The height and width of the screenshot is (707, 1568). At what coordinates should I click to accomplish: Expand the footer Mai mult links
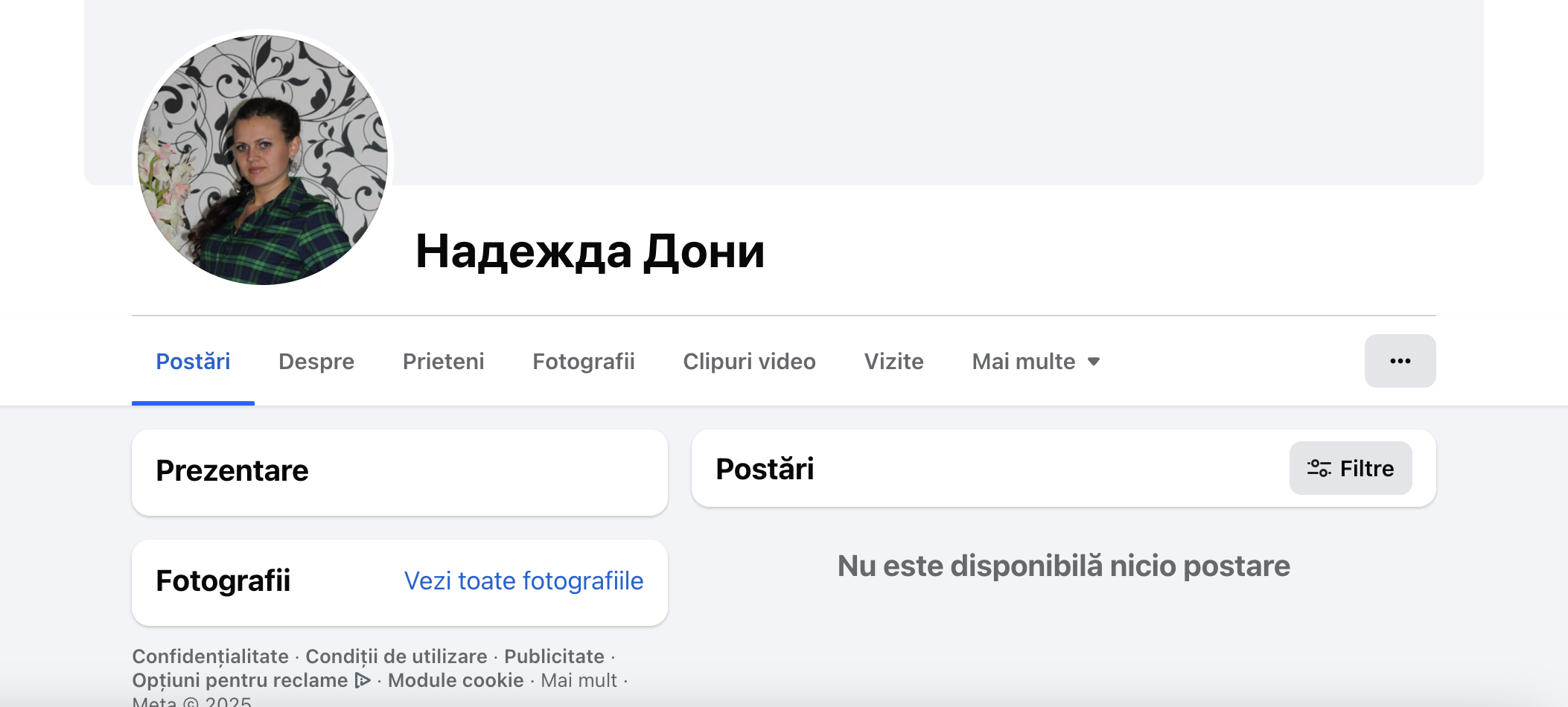tap(579, 680)
